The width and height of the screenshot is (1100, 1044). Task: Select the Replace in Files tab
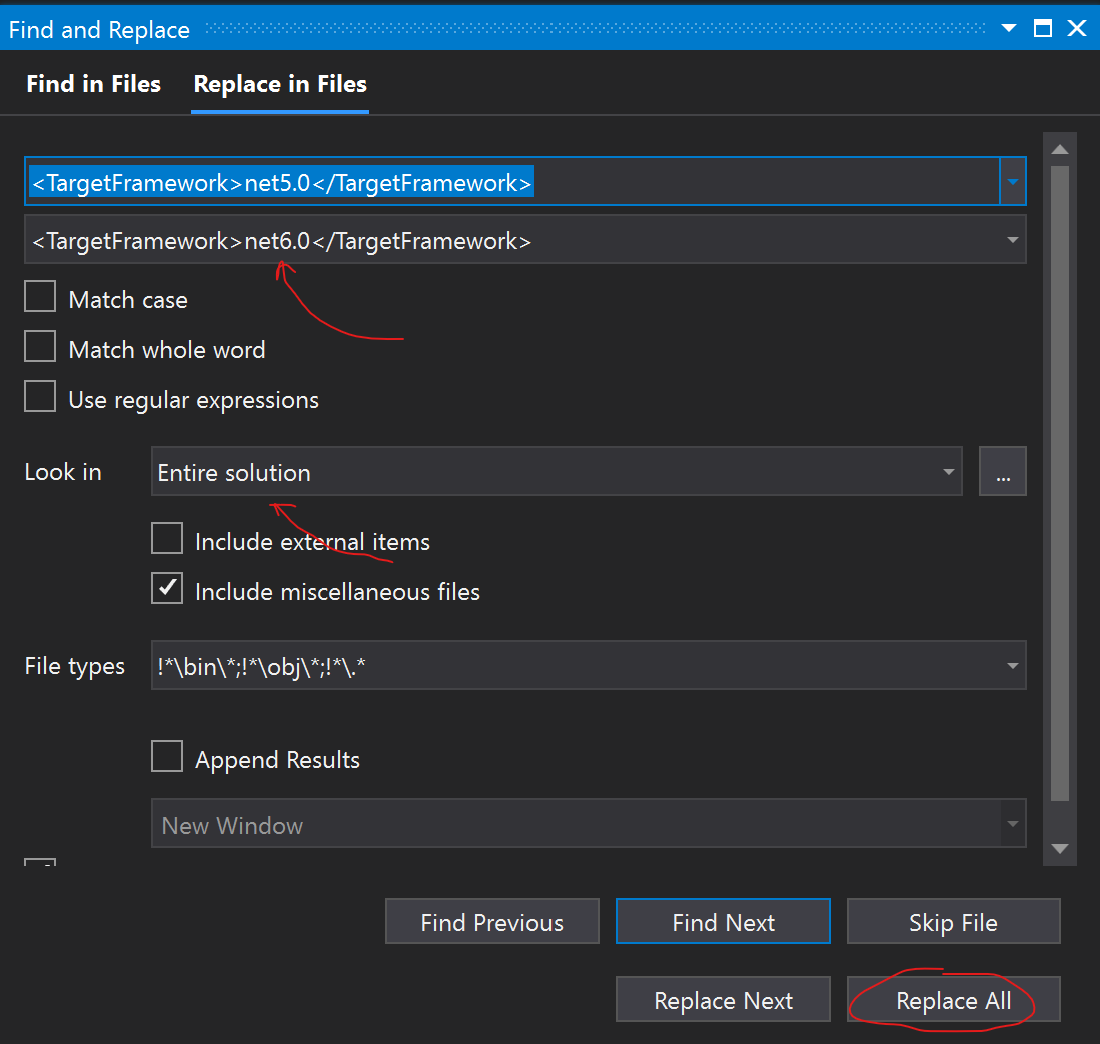coord(279,84)
